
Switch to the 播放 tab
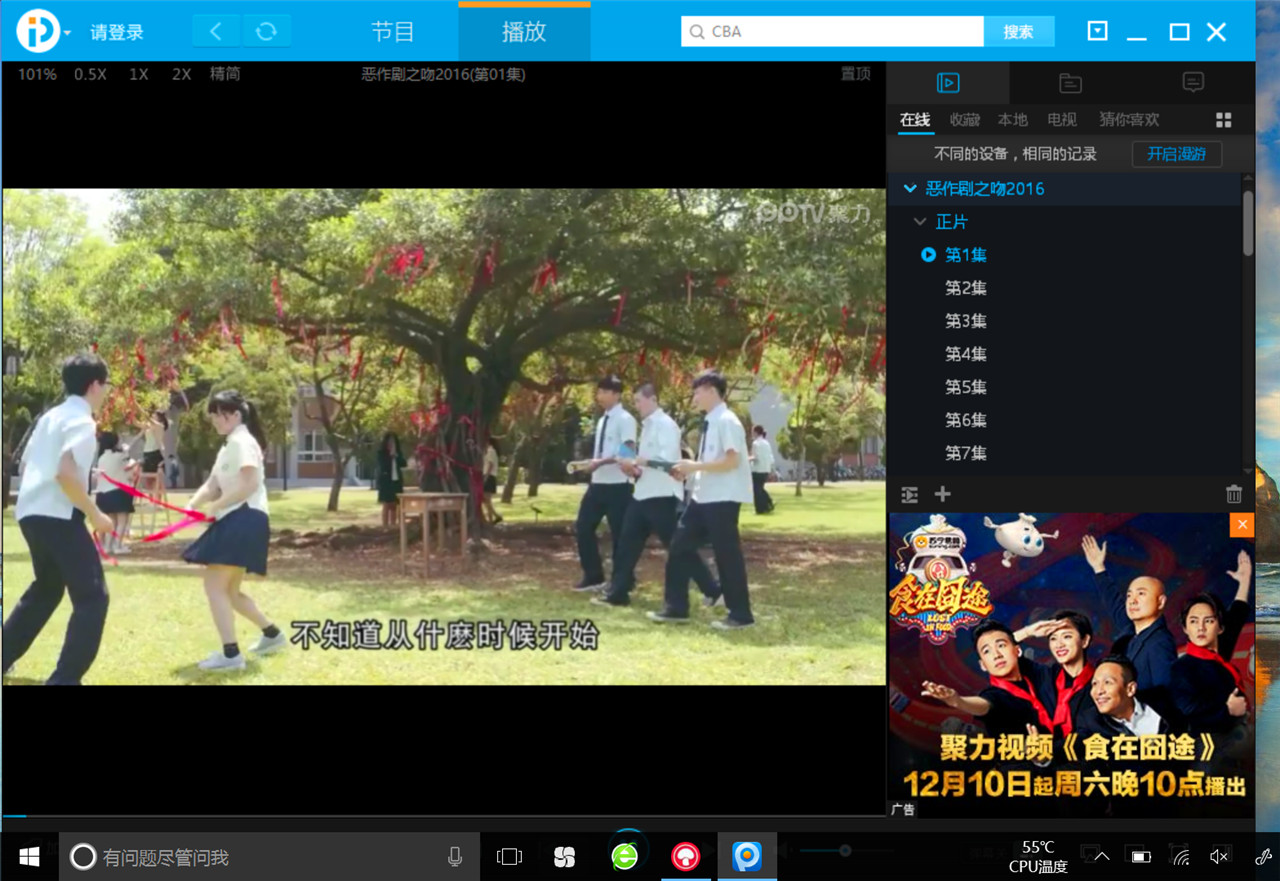524,32
